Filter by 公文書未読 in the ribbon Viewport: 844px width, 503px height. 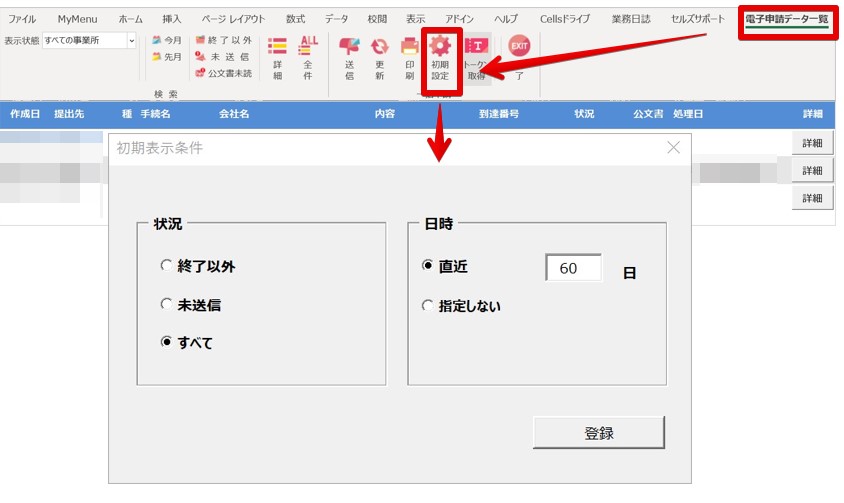tap(224, 73)
